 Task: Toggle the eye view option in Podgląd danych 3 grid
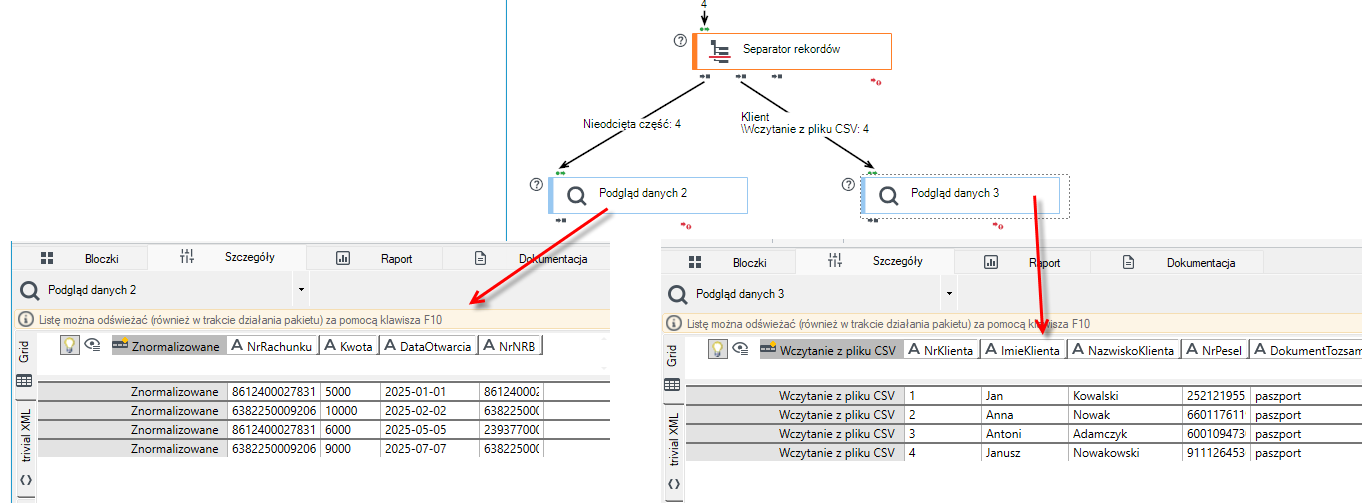point(742,350)
